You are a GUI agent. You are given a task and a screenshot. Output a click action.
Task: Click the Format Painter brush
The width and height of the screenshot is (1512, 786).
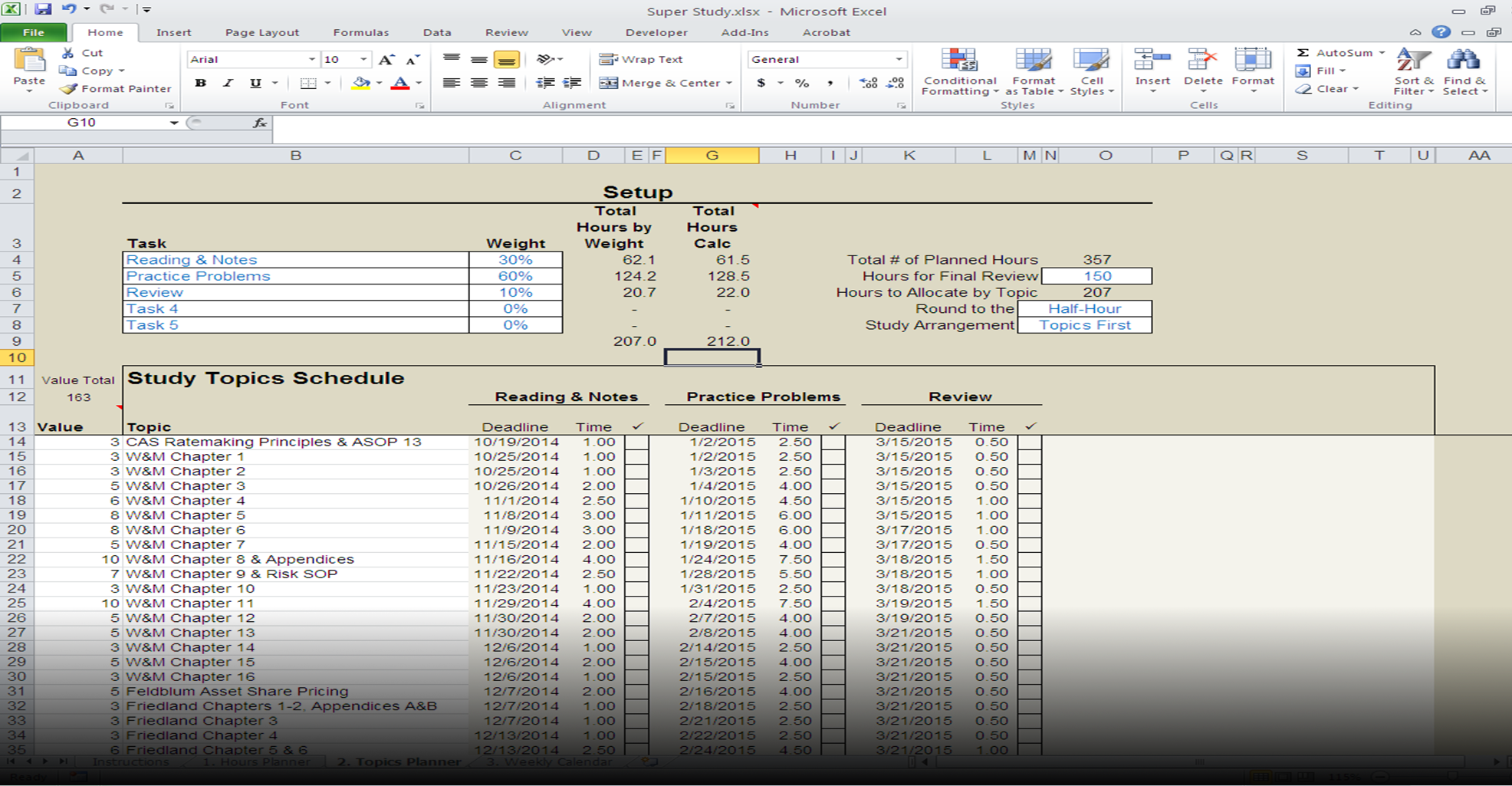68,89
